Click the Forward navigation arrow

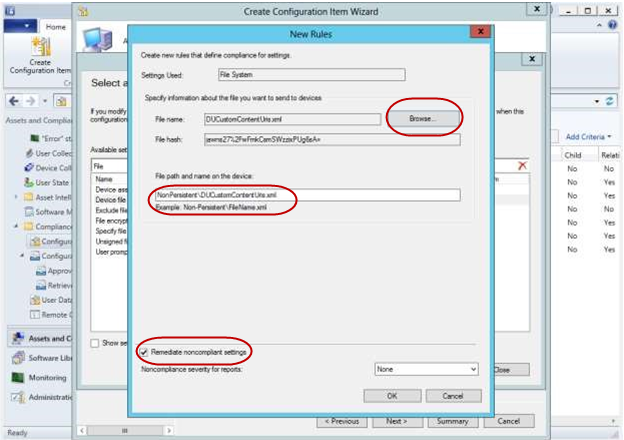pyautogui.click(x=31, y=101)
